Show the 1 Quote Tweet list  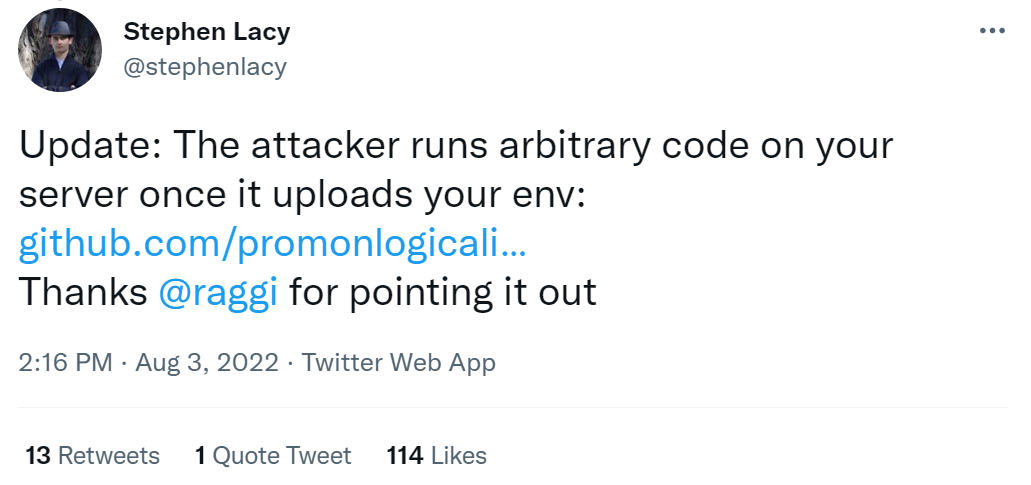pos(273,456)
